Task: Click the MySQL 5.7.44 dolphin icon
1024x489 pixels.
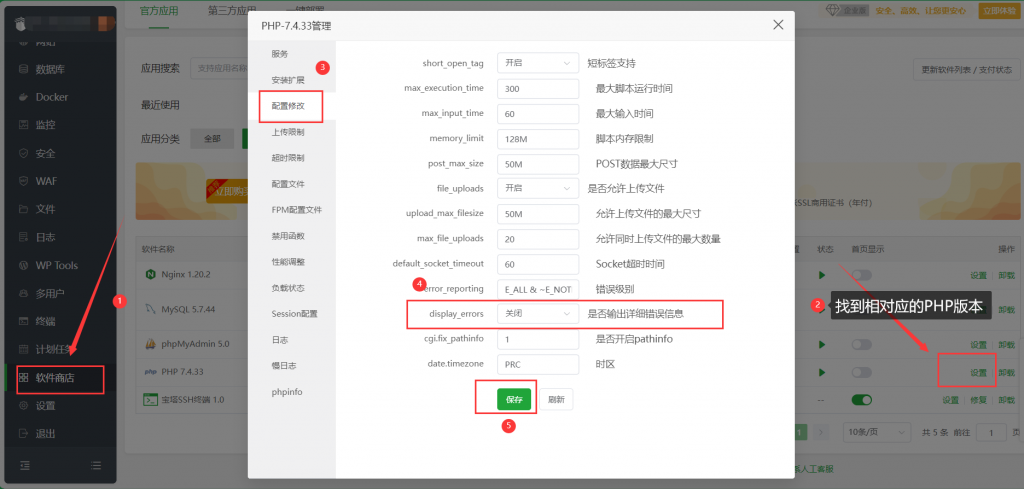Action: (149, 309)
